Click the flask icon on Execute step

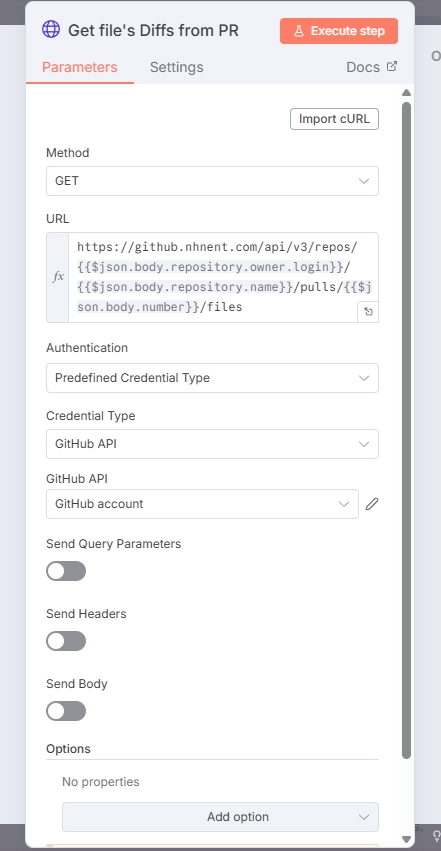(x=299, y=31)
